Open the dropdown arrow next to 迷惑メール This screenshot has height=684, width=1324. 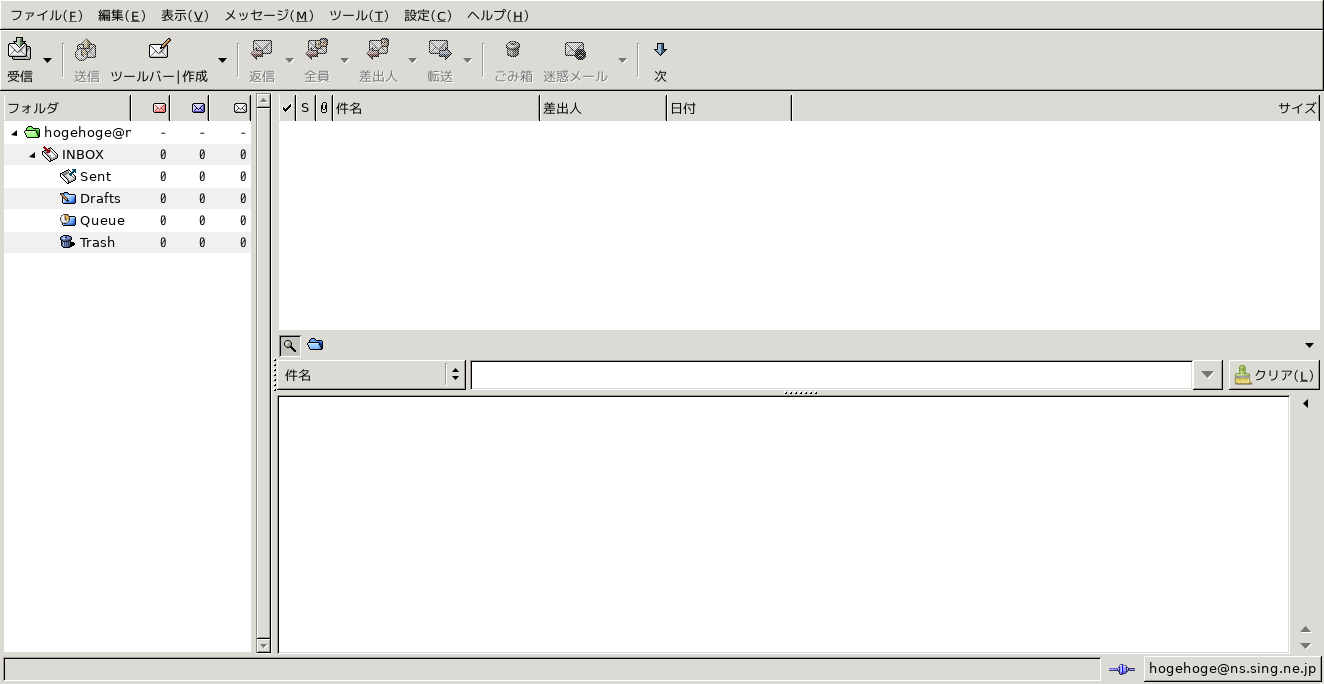point(622,61)
